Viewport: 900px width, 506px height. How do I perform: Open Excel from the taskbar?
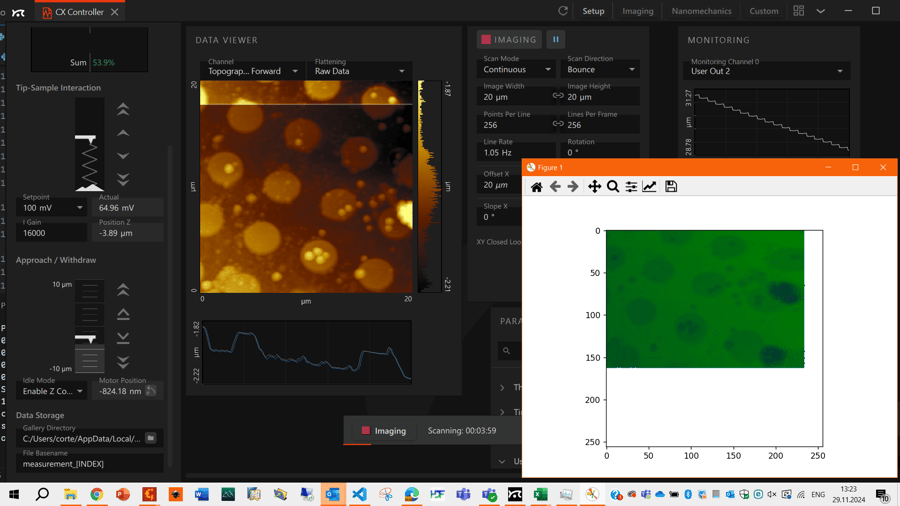tap(540, 494)
